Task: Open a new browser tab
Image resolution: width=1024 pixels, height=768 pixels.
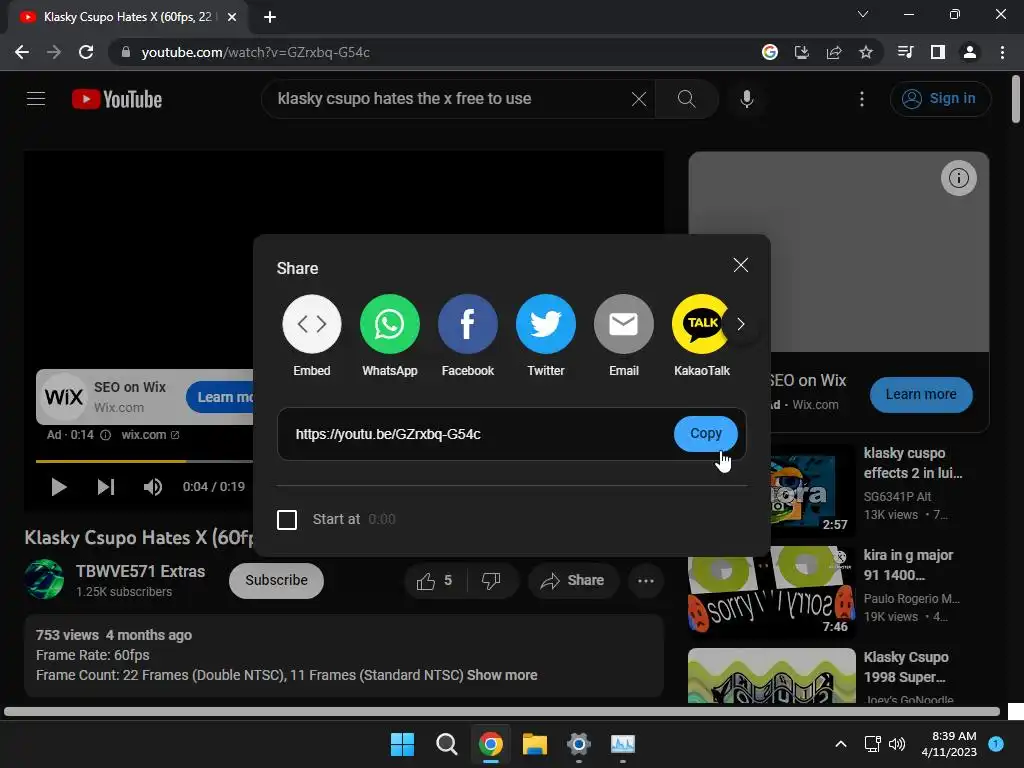Action: [x=270, y=17]
